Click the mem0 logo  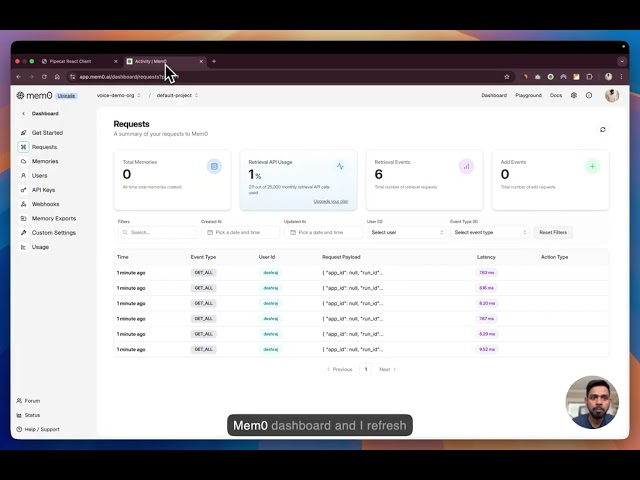tap(34, 96)
